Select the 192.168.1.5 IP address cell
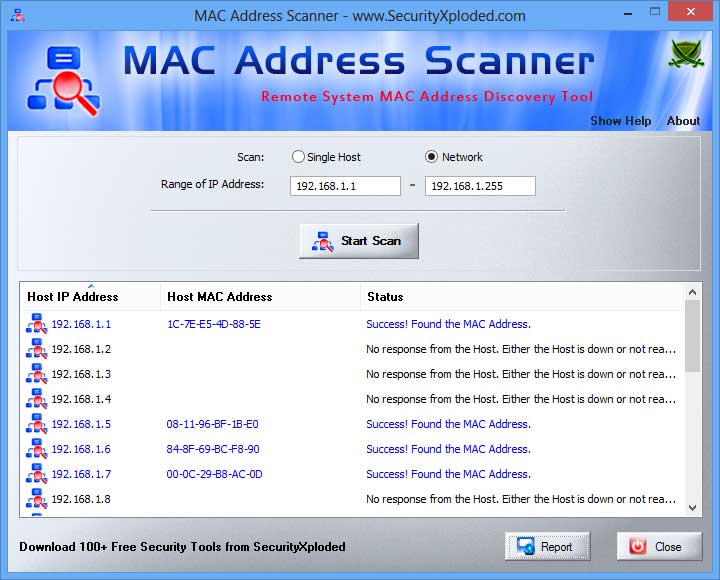The image size is (720, 580). tap(81, 424)
